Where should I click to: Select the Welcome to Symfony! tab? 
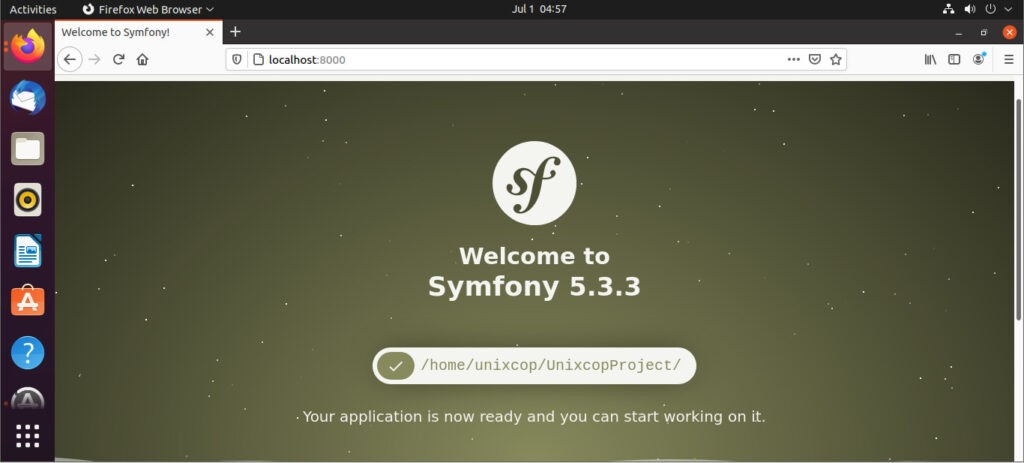(x=138, y=32)
